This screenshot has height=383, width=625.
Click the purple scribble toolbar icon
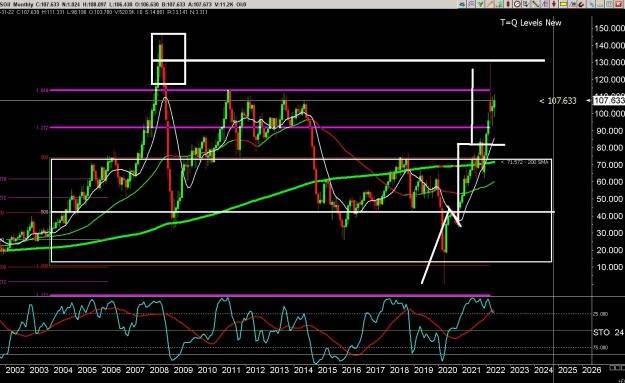pyautogui.click(x=472, y=4)
